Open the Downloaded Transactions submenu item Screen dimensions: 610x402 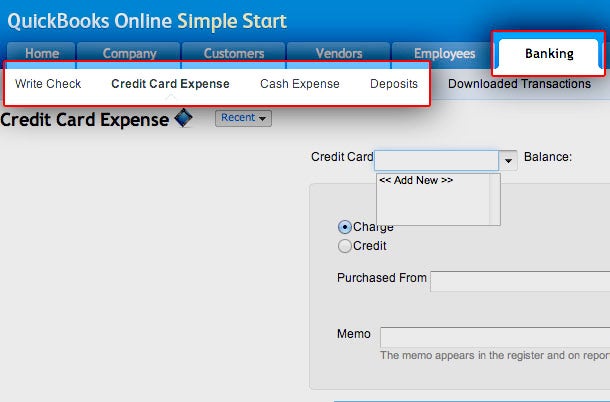[x=519, y=84]
